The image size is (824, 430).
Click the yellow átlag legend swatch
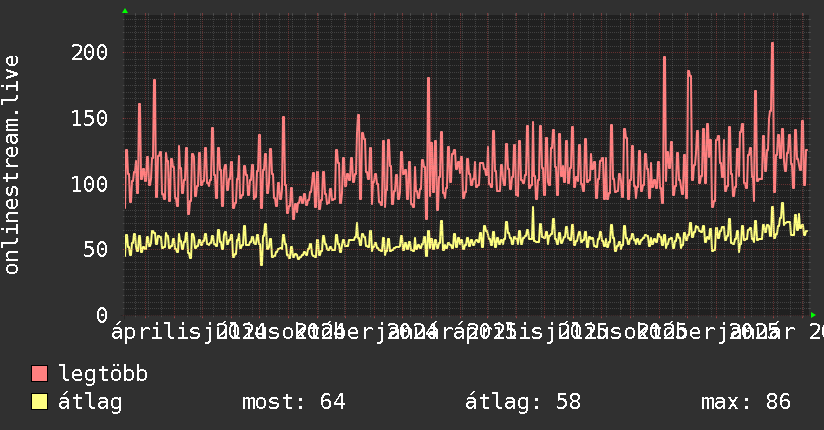[39, 402]
